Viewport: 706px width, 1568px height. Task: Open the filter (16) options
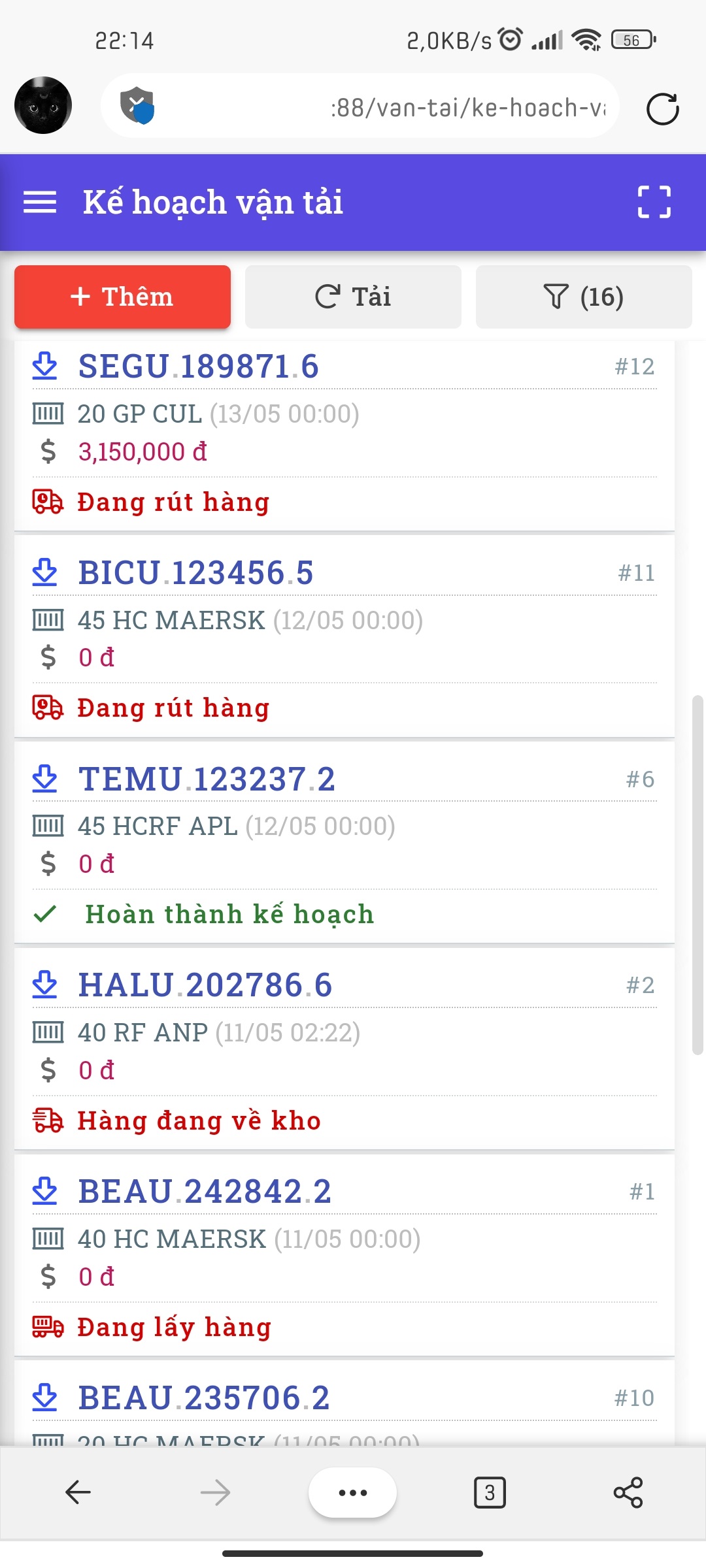click(x=583, y=297)
